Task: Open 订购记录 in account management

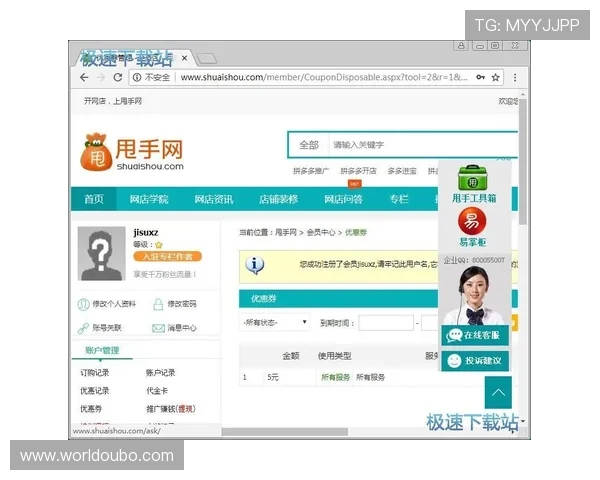Action: click(95, 372)
